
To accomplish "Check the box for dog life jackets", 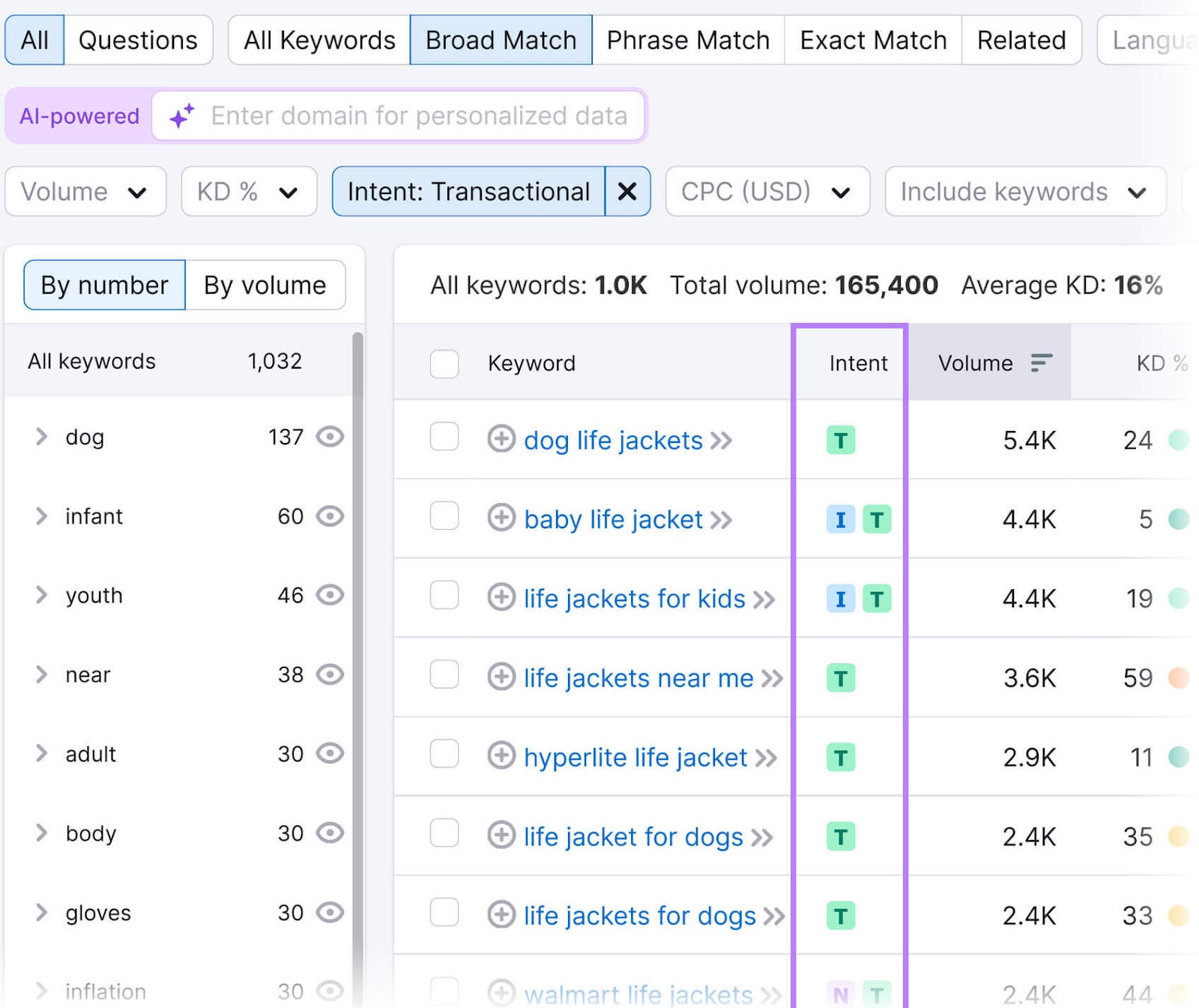I will [x=444, y=436].
